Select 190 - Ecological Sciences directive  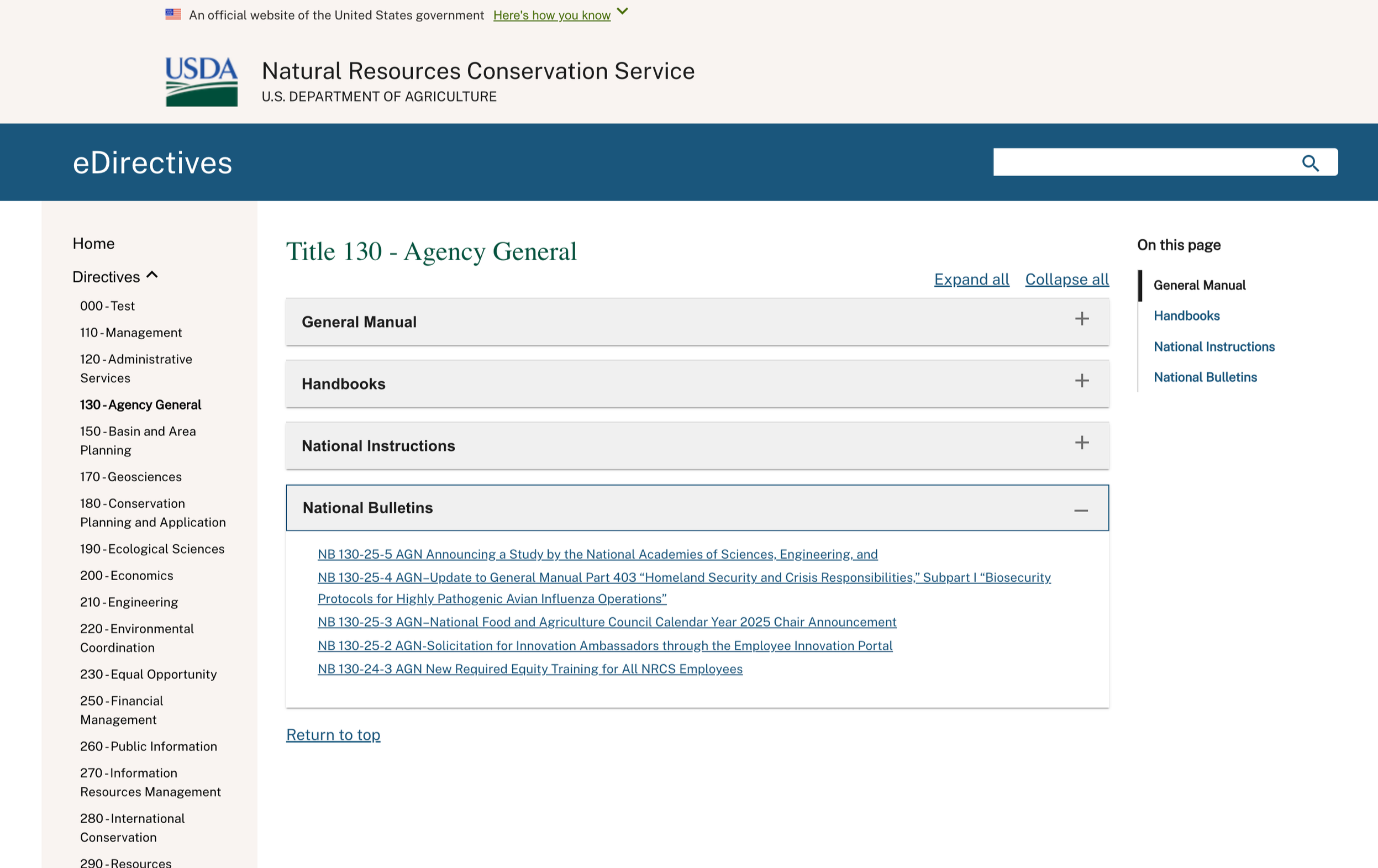click(x=152, y=549)
